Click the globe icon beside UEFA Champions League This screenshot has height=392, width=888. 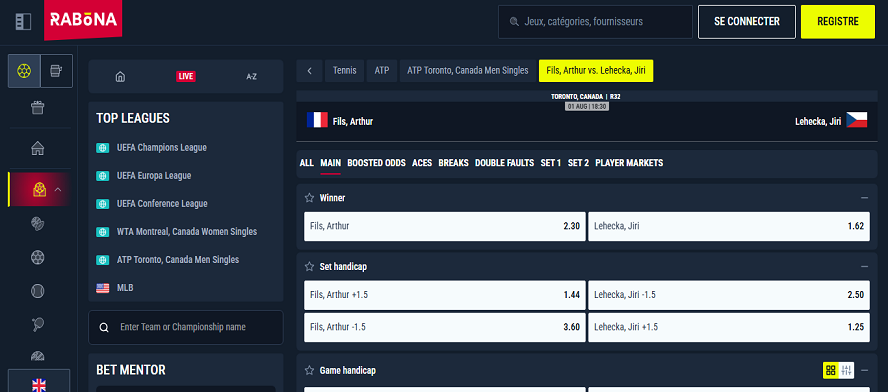(x=103, y=148)
